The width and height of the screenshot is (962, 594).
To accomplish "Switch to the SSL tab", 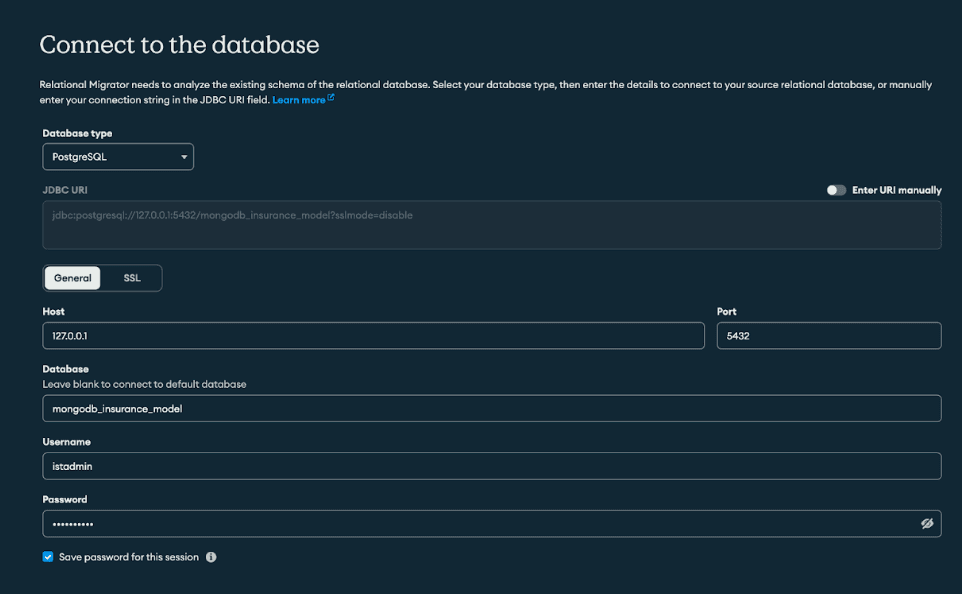I will tap(132, 278).
